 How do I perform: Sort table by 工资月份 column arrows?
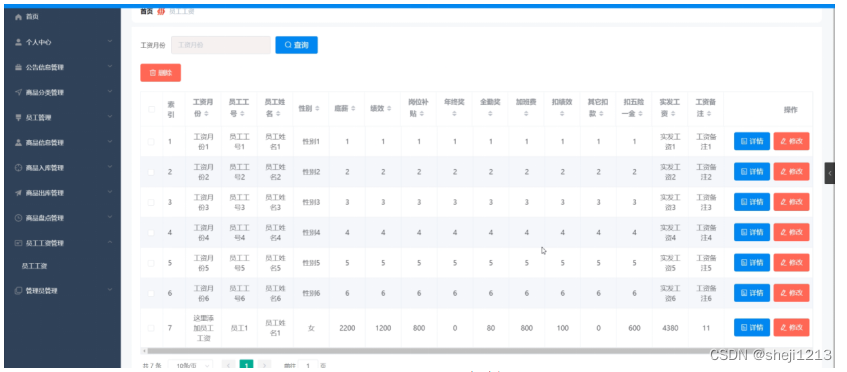point(205,114)
